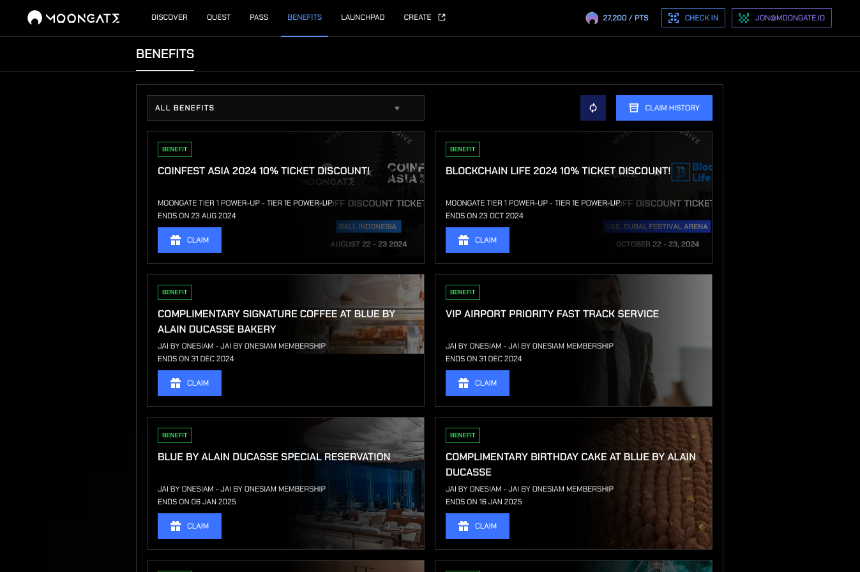Image resolution: width=860 pixels, height=572 pixels.
Task: Click the birthday cake card's JAI by OneSiam membership text
Action: click(529, 489)
